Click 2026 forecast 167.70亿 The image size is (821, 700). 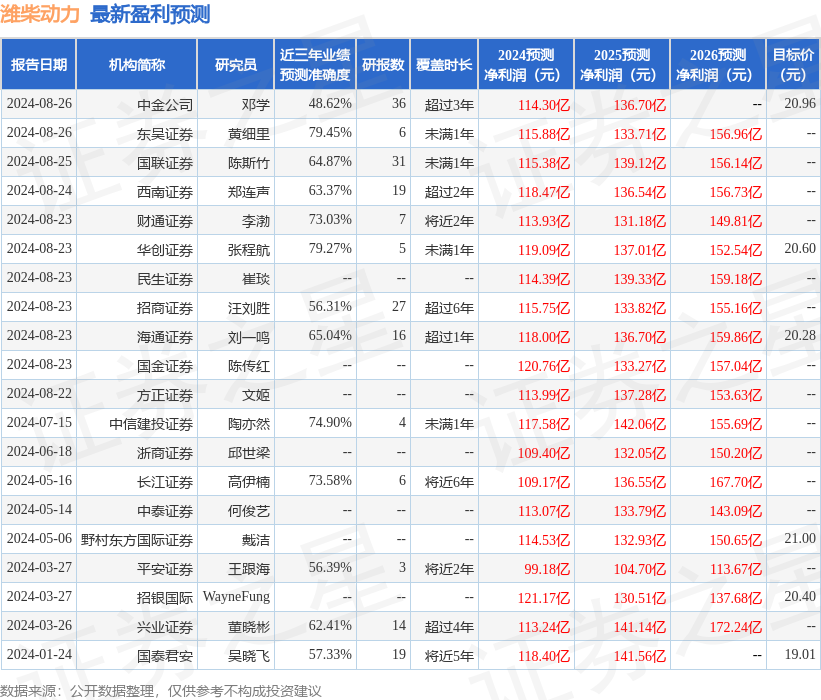(736, 482)
